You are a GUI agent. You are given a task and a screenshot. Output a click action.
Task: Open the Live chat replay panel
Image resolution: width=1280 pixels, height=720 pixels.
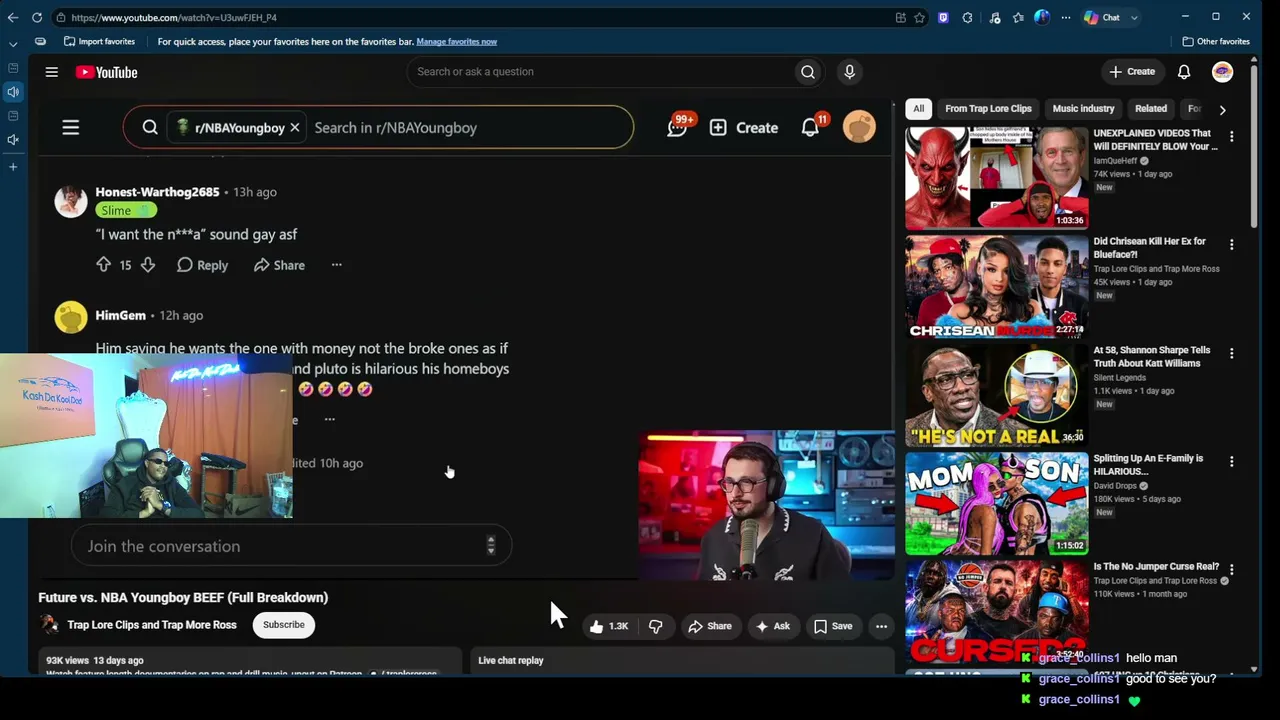(x=683, y=660)
